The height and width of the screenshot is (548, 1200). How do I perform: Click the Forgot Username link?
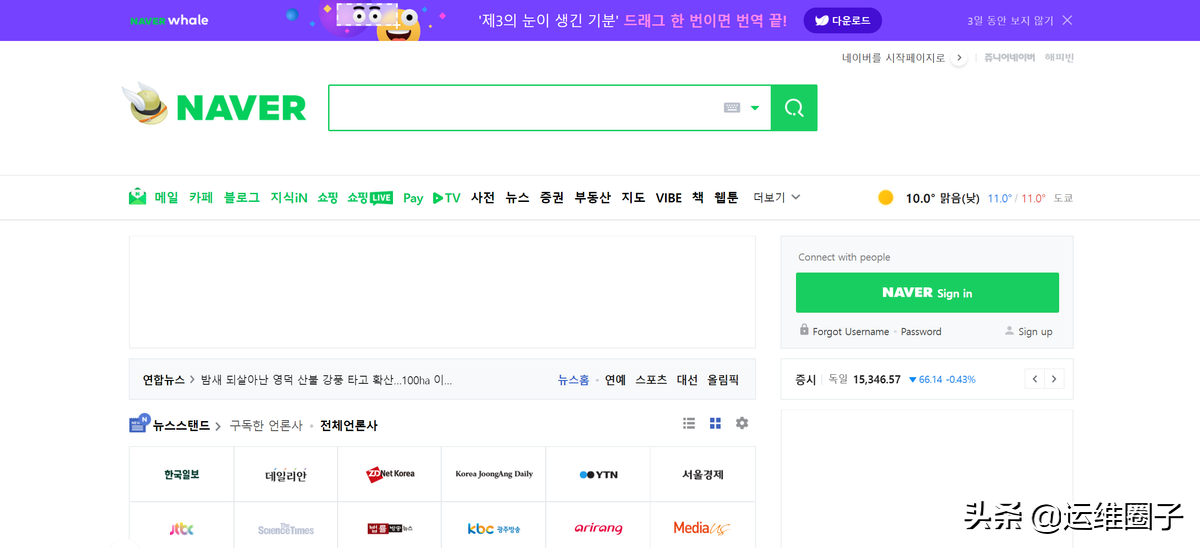[850, 332]
